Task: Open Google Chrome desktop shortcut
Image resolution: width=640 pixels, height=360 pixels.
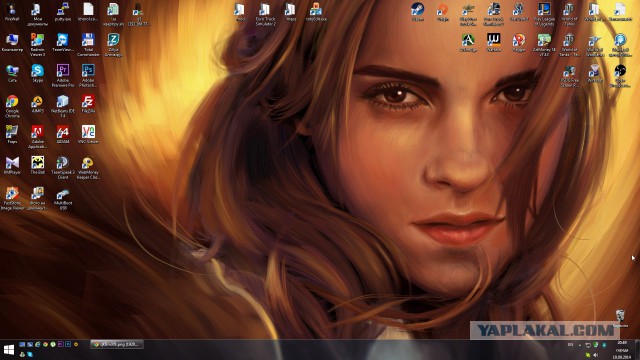Action: [12, 106]
